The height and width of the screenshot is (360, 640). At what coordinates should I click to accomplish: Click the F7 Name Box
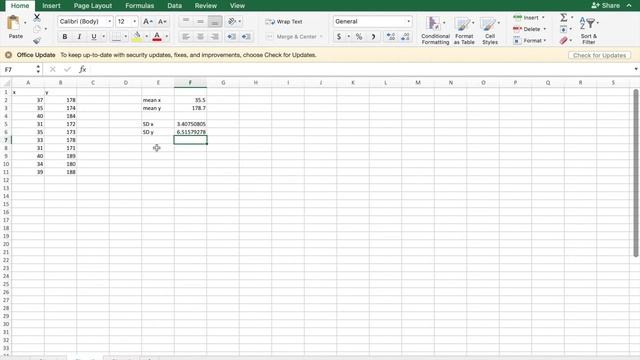point(19,69)
